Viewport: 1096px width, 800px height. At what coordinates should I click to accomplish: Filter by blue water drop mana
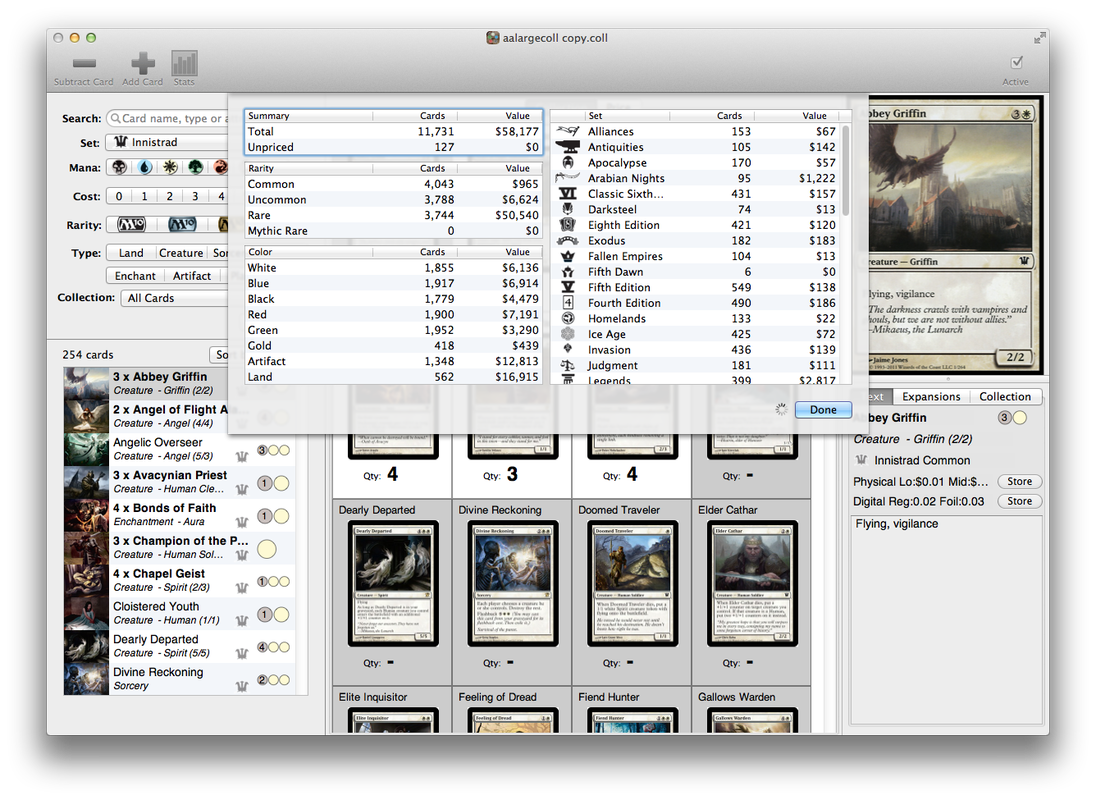coord(145,168)
